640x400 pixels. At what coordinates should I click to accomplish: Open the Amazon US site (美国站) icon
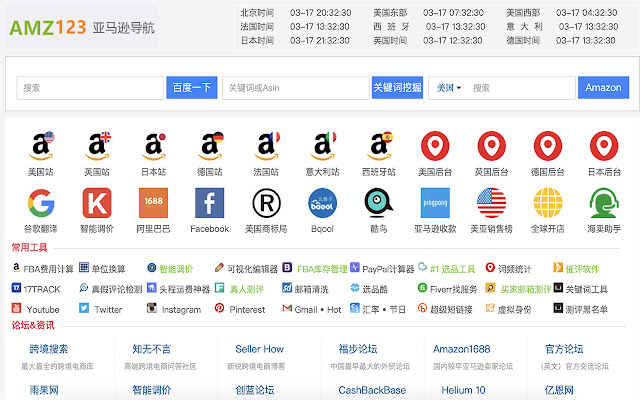pos(41,146)
